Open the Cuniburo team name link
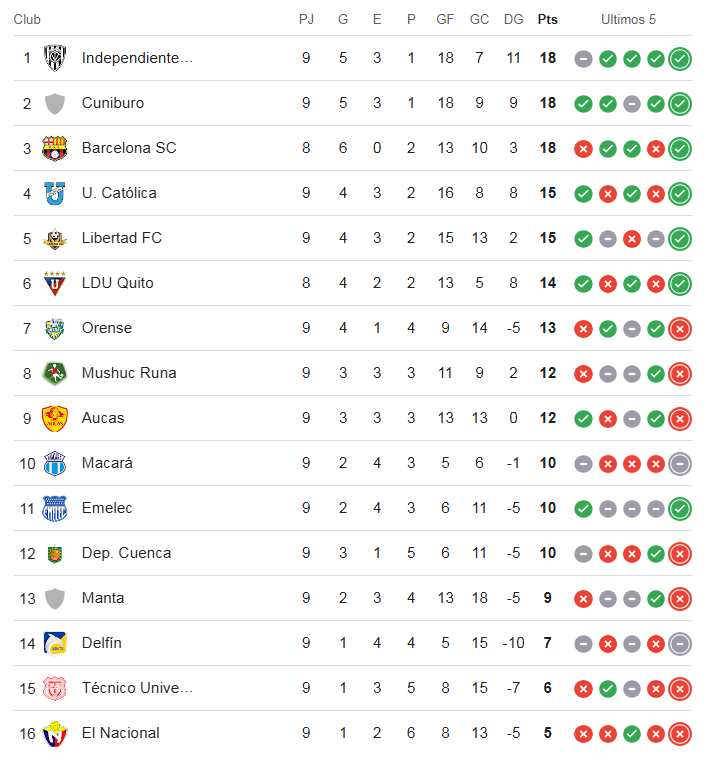 tap(113, 103)
